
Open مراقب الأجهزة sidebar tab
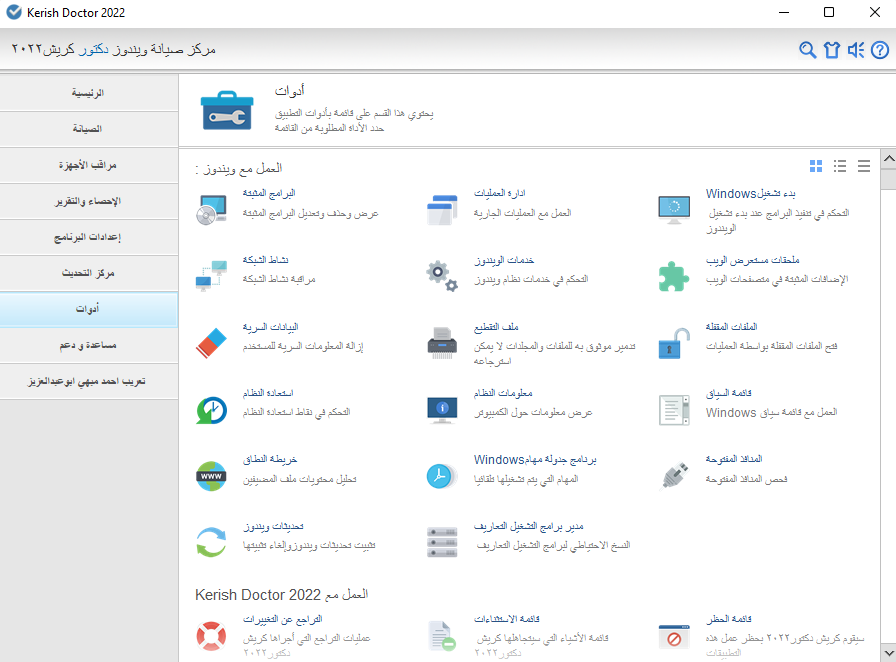[x=89, y=165]
